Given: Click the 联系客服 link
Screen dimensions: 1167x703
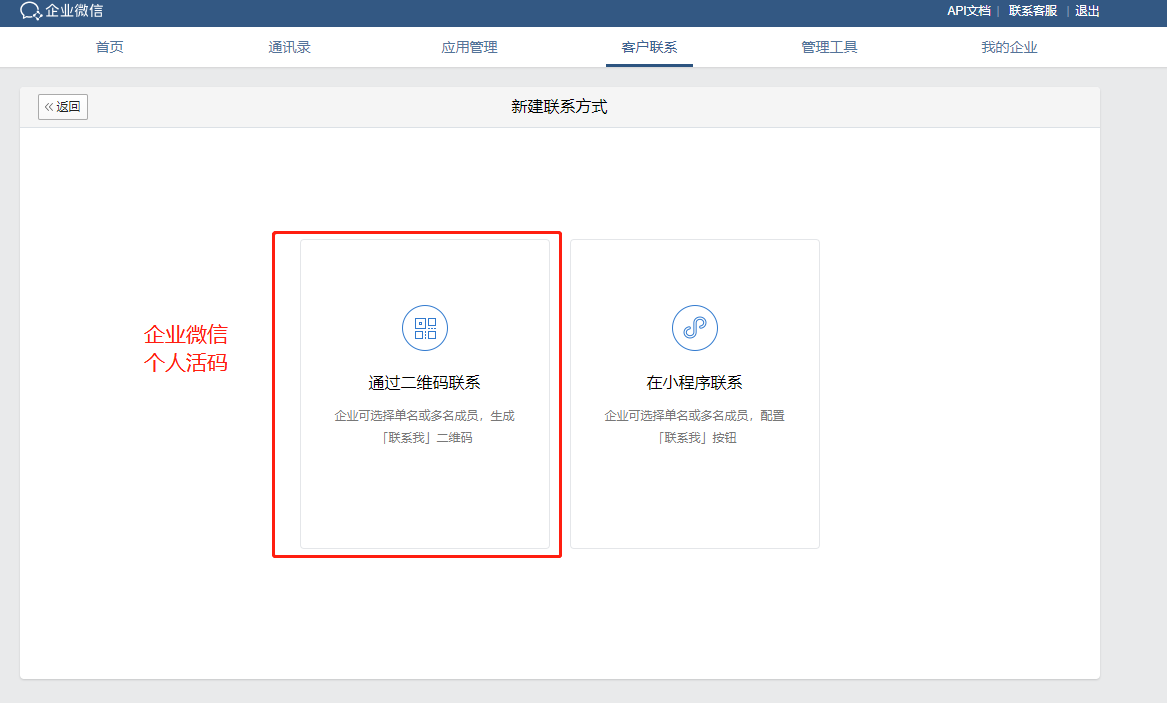Looking at the screenshot, I should pos(1033,10).
